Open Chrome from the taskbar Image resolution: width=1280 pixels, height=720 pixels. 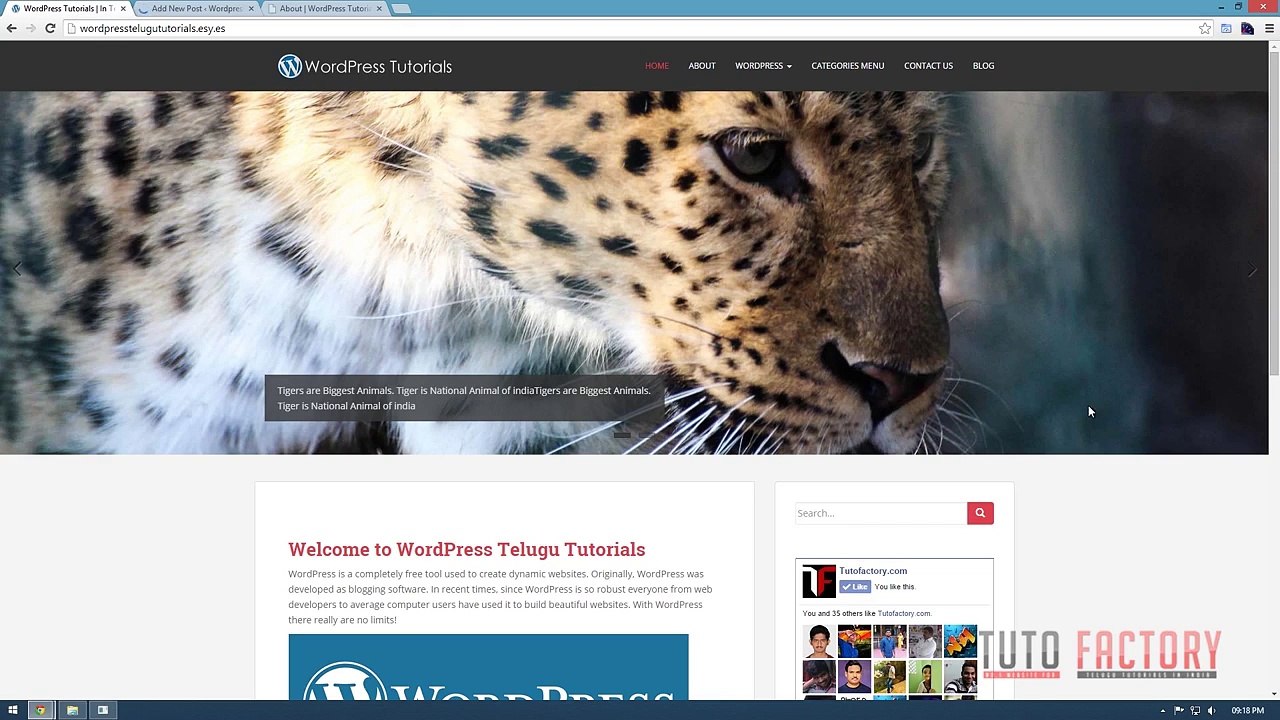(x=40, y=710)
